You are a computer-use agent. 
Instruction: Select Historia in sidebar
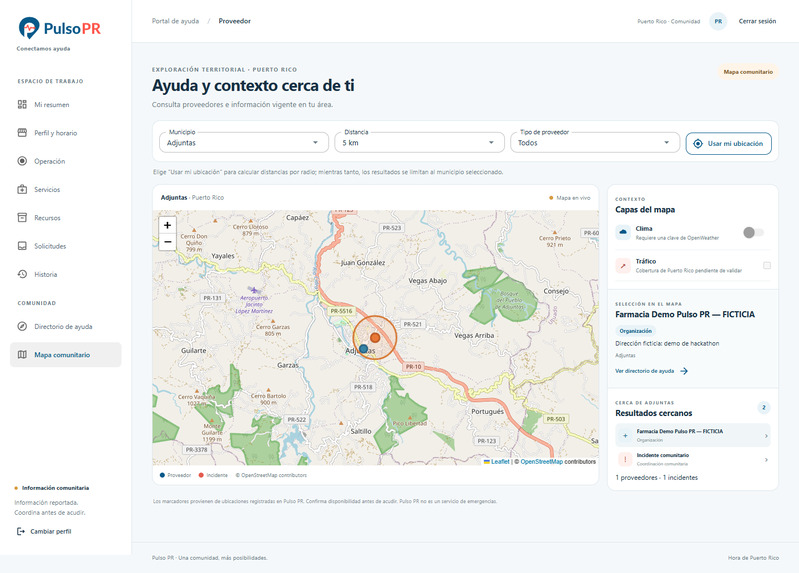tap(66, 274)
